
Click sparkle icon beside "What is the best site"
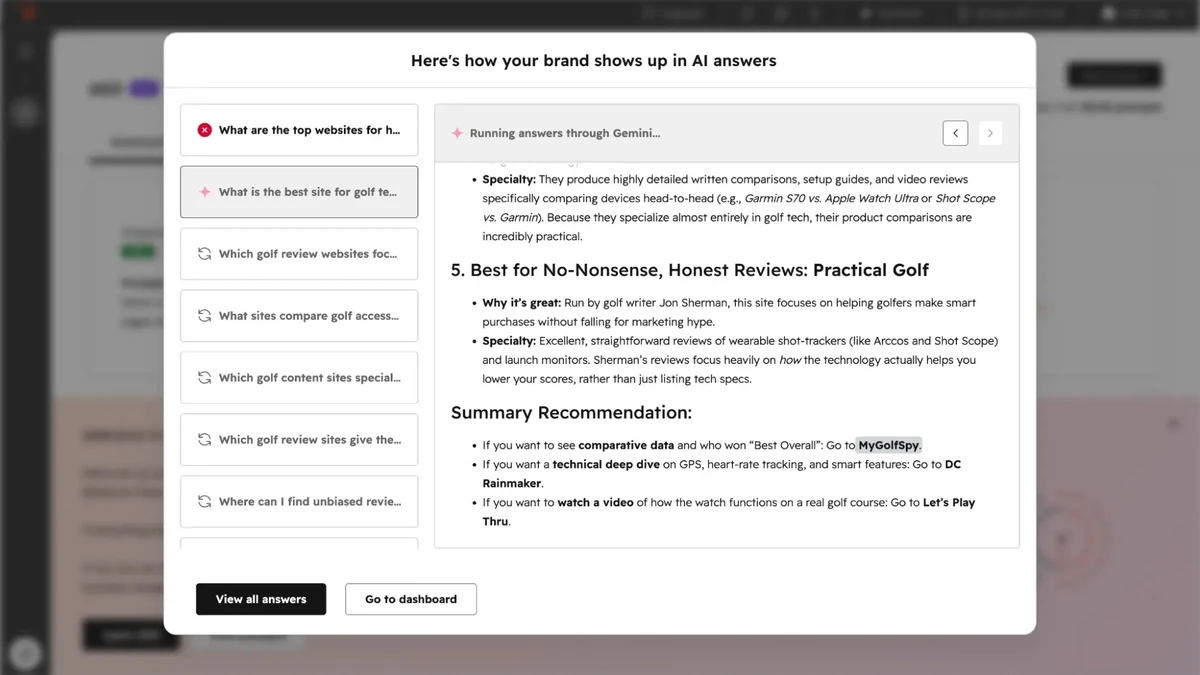pyautogui.click(x=205, y=192)
